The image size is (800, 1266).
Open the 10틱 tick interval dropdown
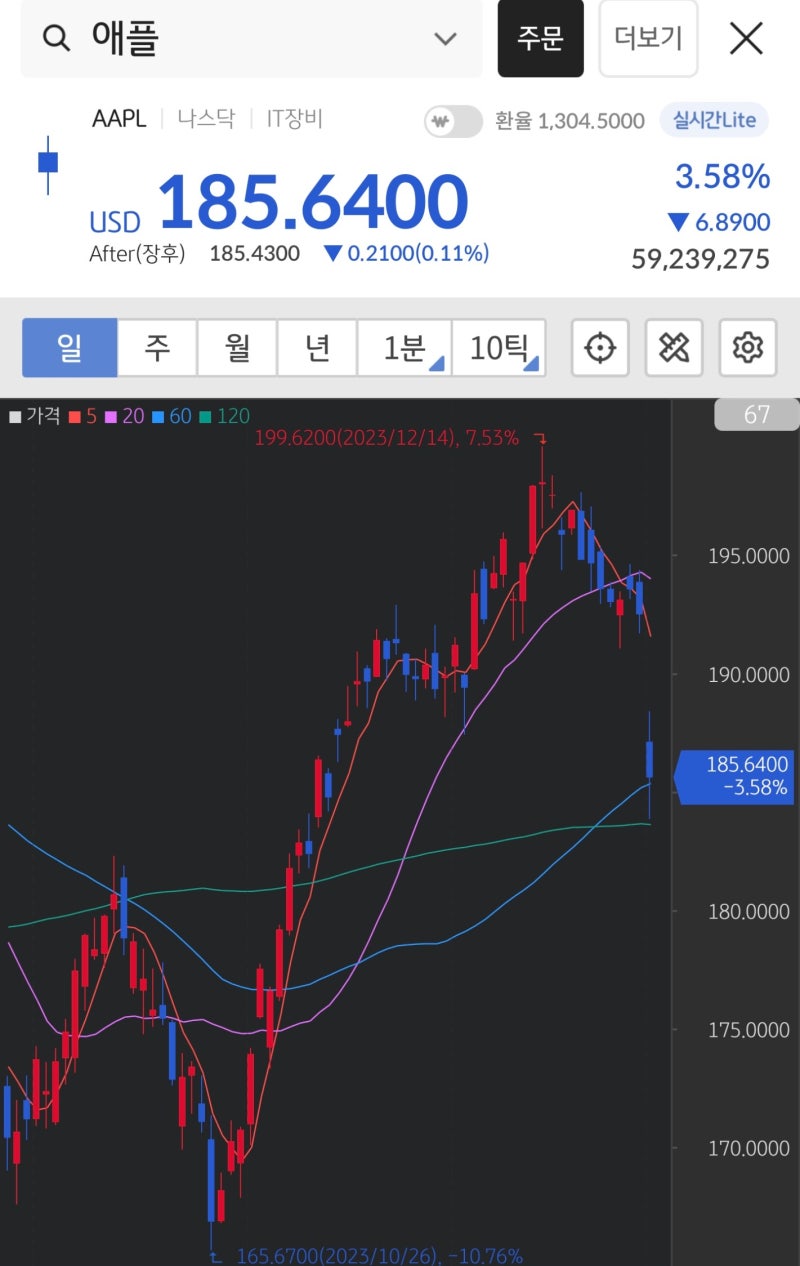[499, 348]
